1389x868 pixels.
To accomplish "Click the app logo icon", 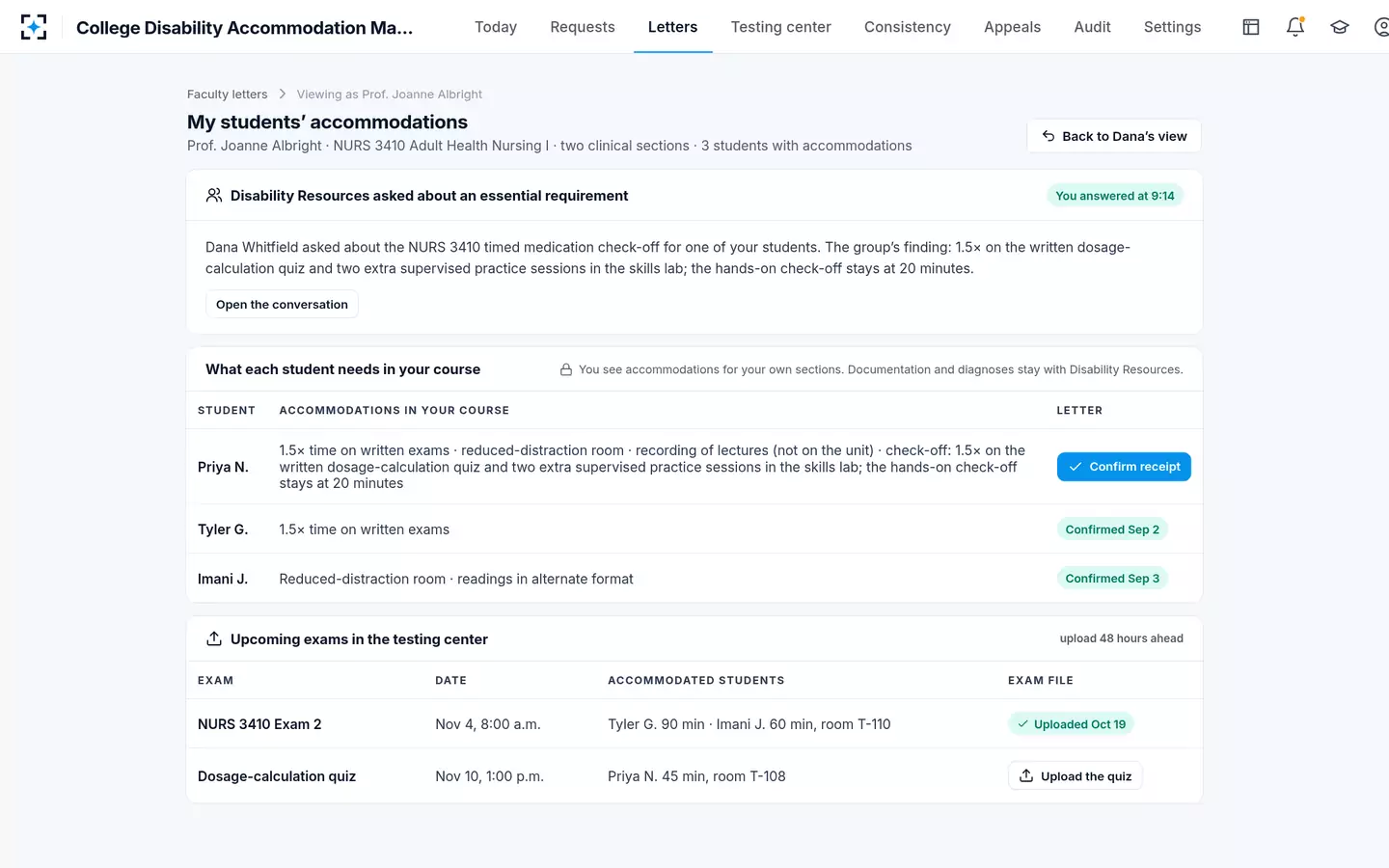I will tap(34, 27).
